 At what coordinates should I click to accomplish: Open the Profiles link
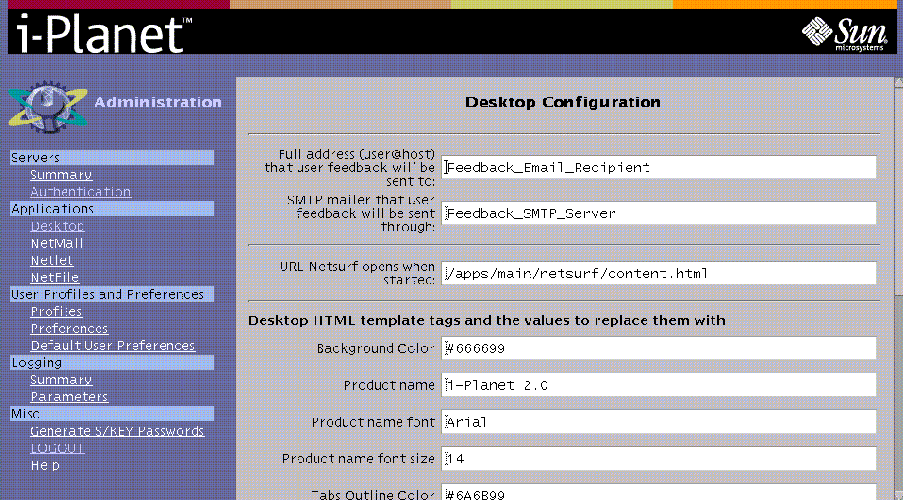coord(56,311)
